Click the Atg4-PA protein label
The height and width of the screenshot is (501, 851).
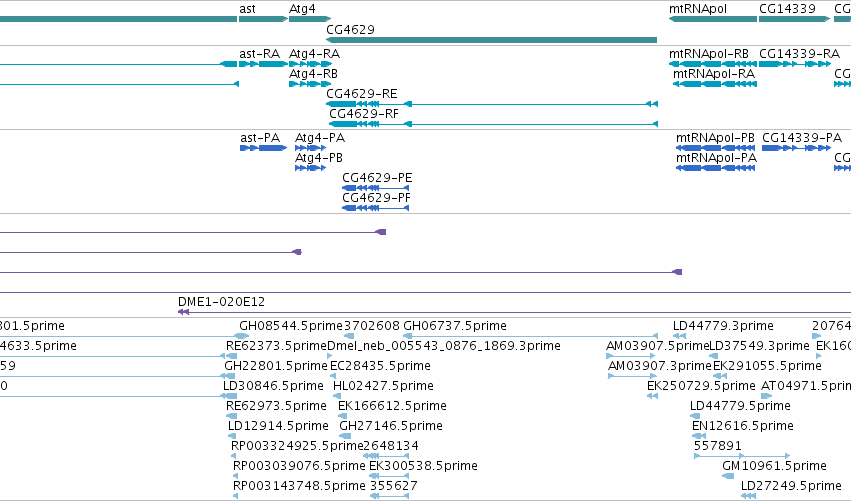[x=320, y=138]
